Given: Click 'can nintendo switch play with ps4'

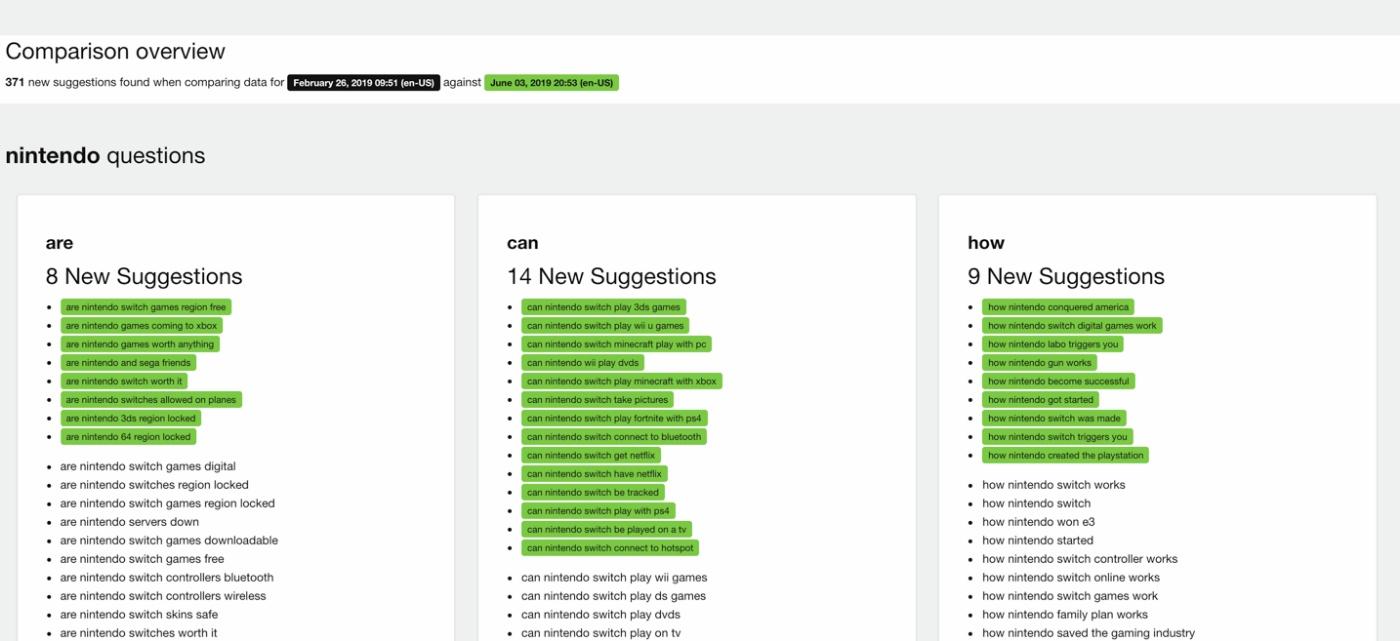Looking at the screenshot, I should [x=598, y=511].
